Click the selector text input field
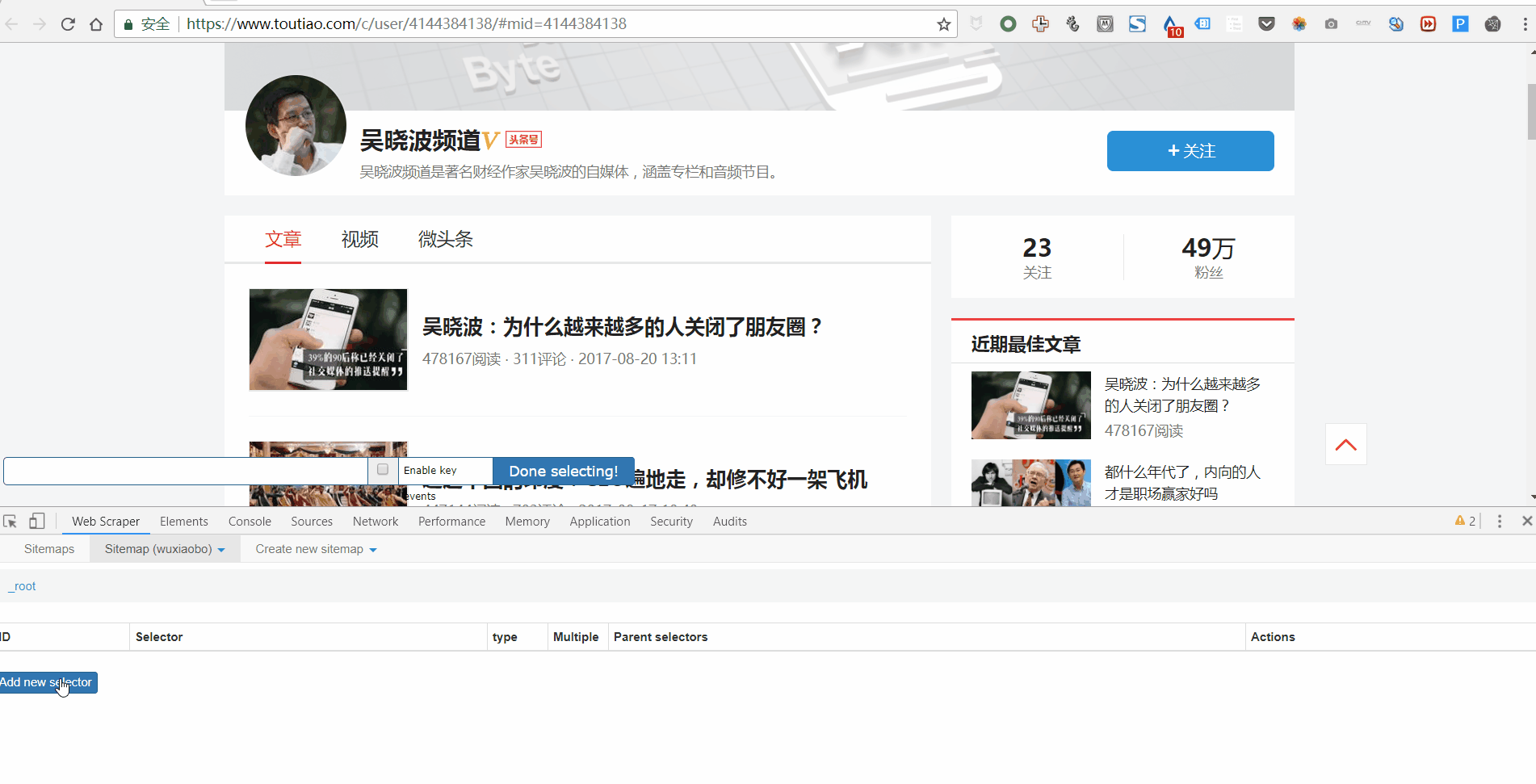Screen dimensions: 1536x784 tap(186, 471)
